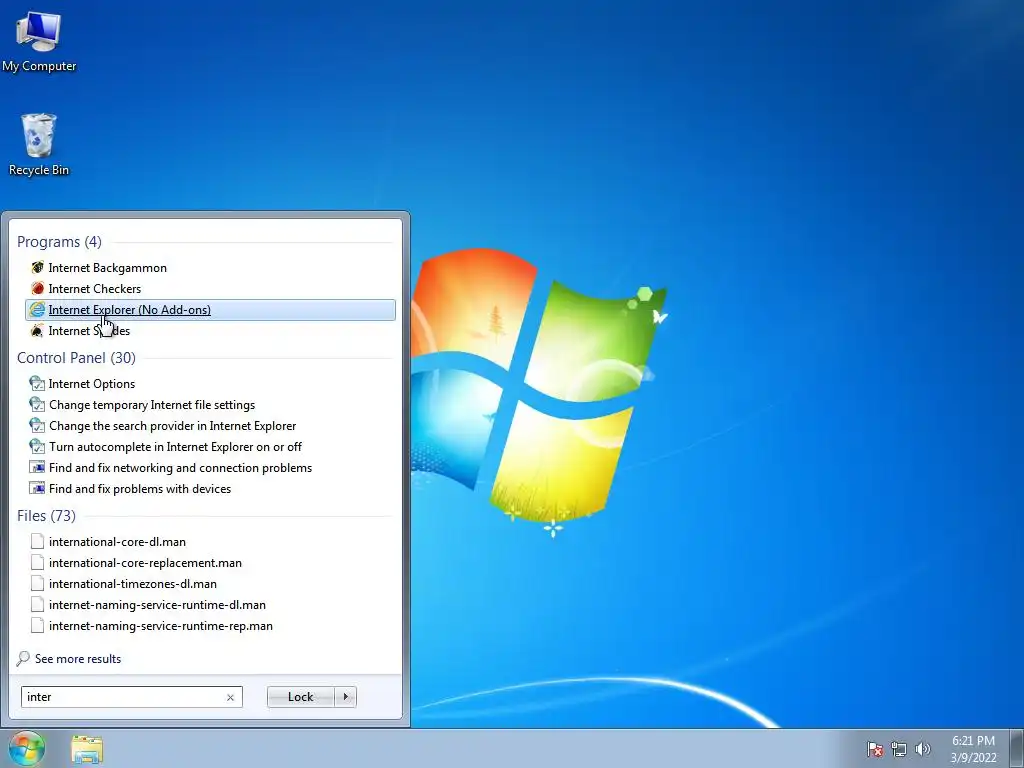Screen dimensions: 1024x768
Task: Open Windows Explorer from the taskbar
Action: pos(87,749)
